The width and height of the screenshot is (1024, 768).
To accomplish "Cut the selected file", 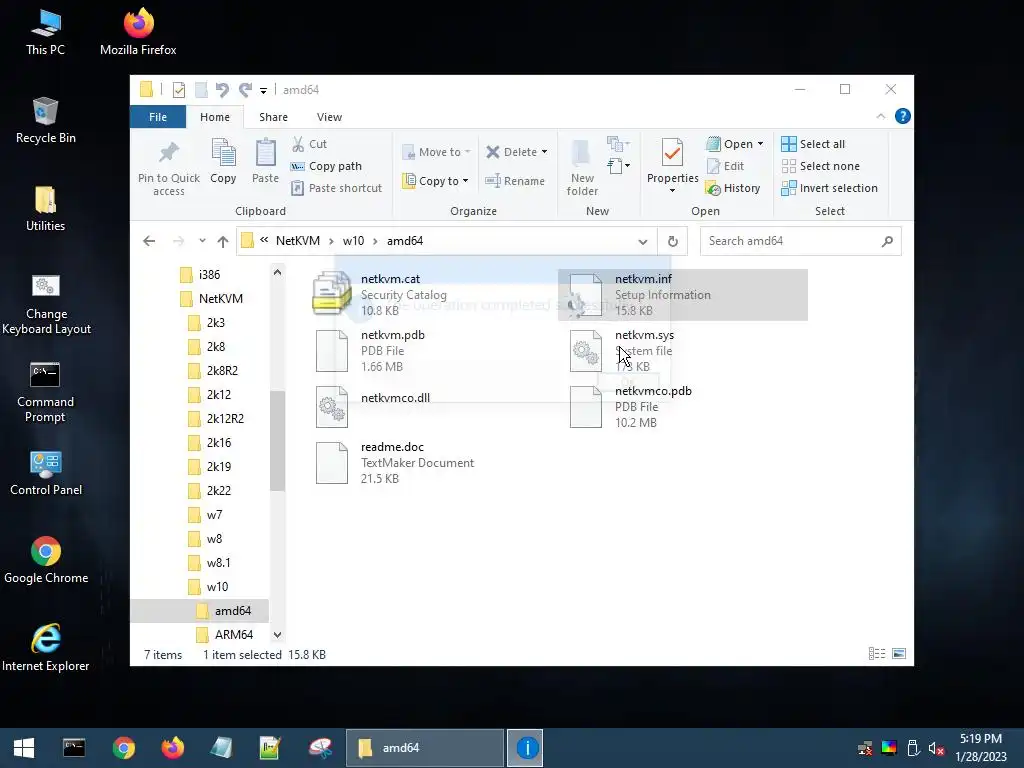I will coord(309,144).
